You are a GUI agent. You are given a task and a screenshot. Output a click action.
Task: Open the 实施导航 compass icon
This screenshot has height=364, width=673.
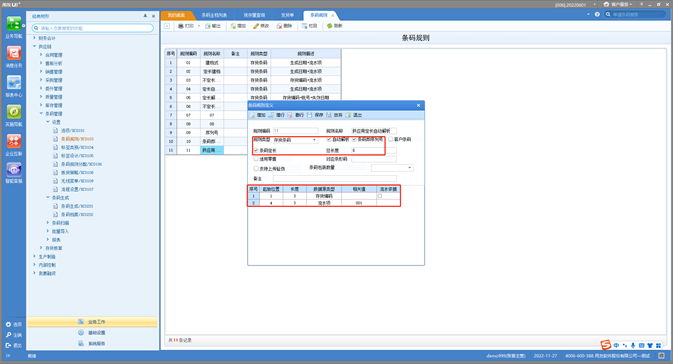click(x=14, y=112)
